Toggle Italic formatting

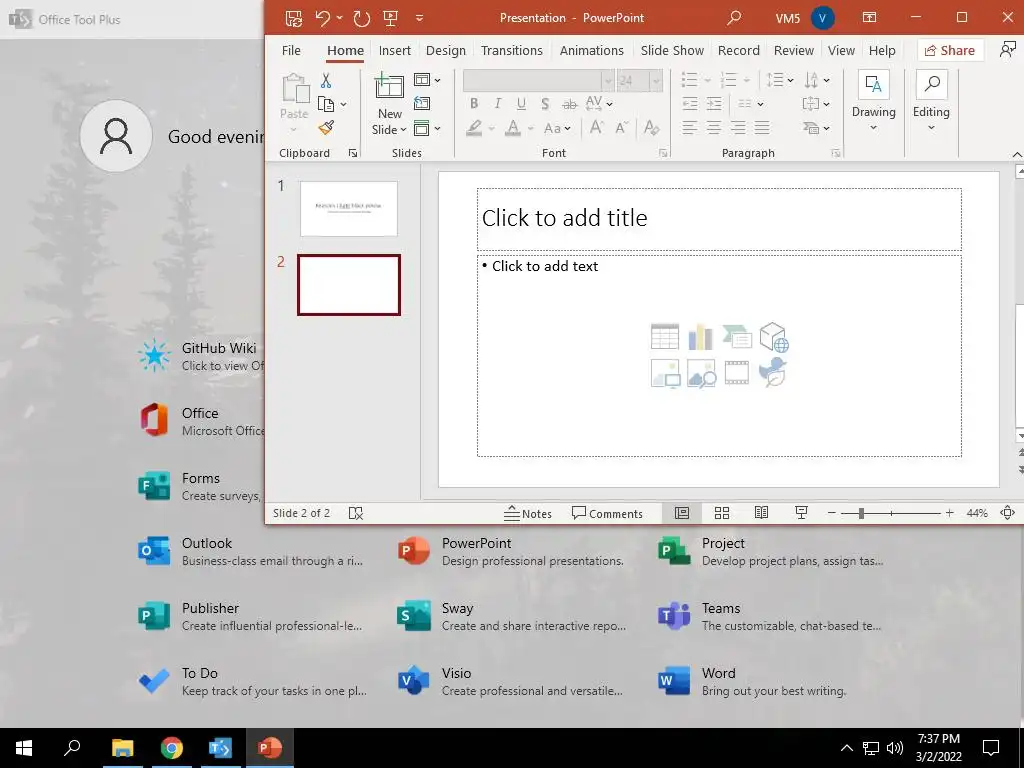click(498, 103)
